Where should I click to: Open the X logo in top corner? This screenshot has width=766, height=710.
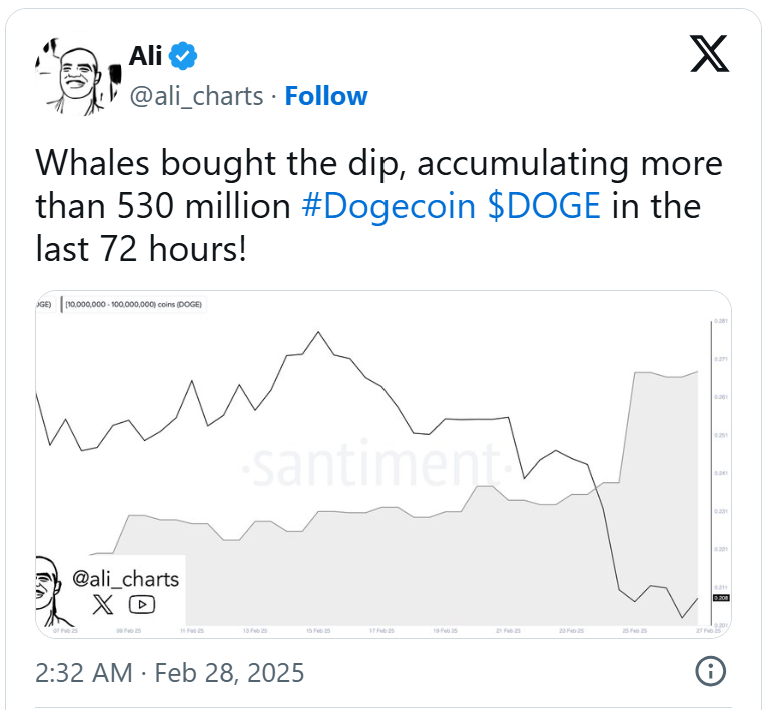[710, 54]
